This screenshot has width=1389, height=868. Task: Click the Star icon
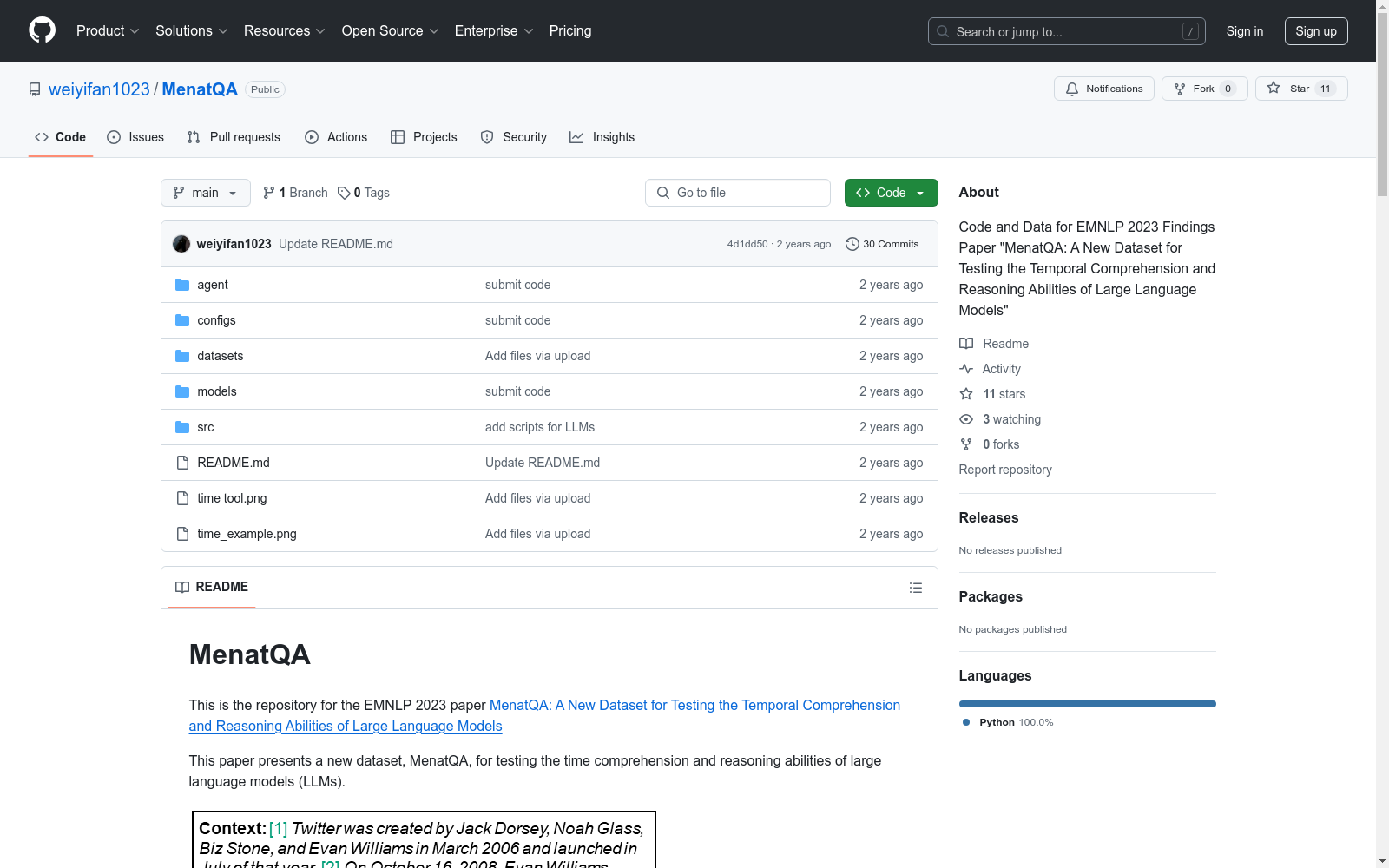click(x=1274, y=88)
